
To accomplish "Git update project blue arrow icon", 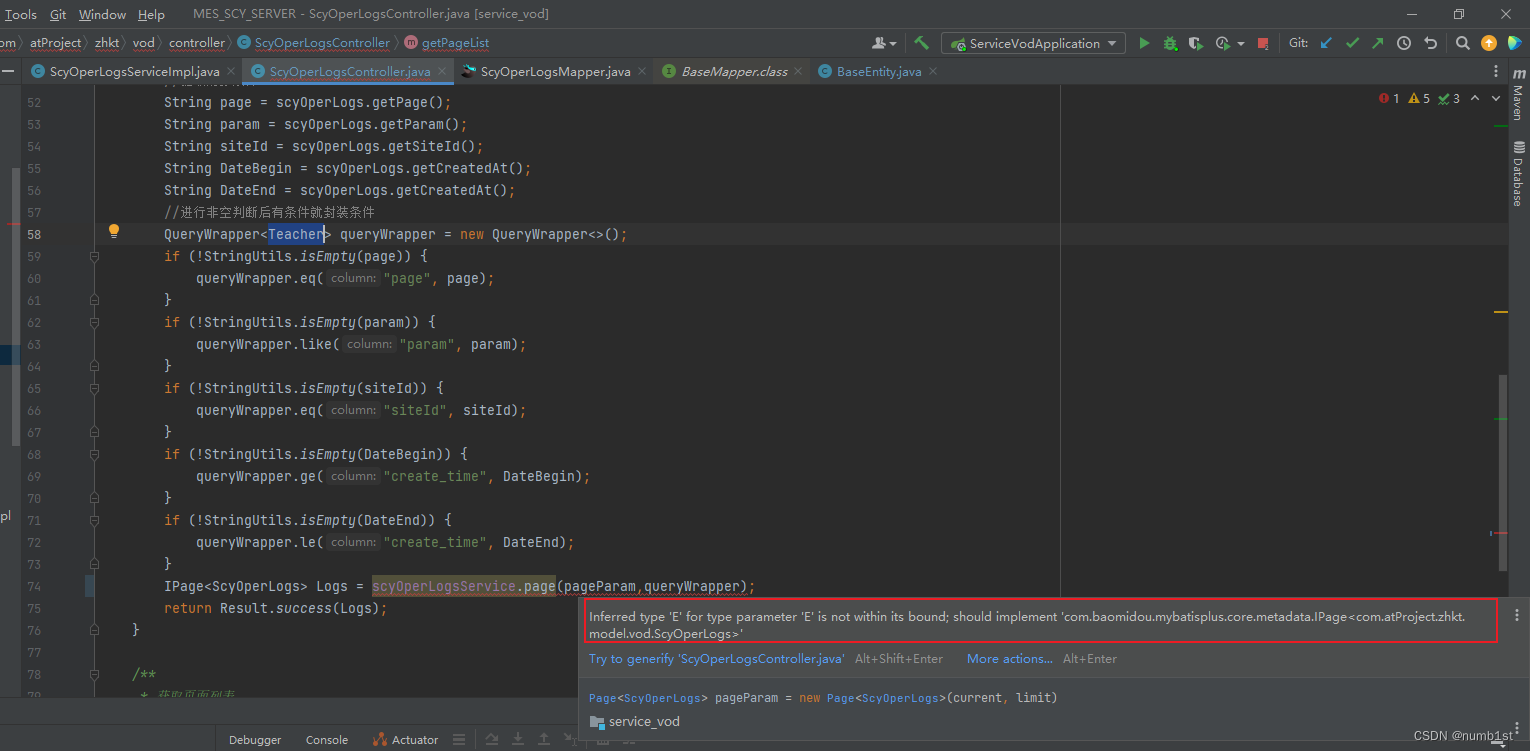I will click(1327, 43).
